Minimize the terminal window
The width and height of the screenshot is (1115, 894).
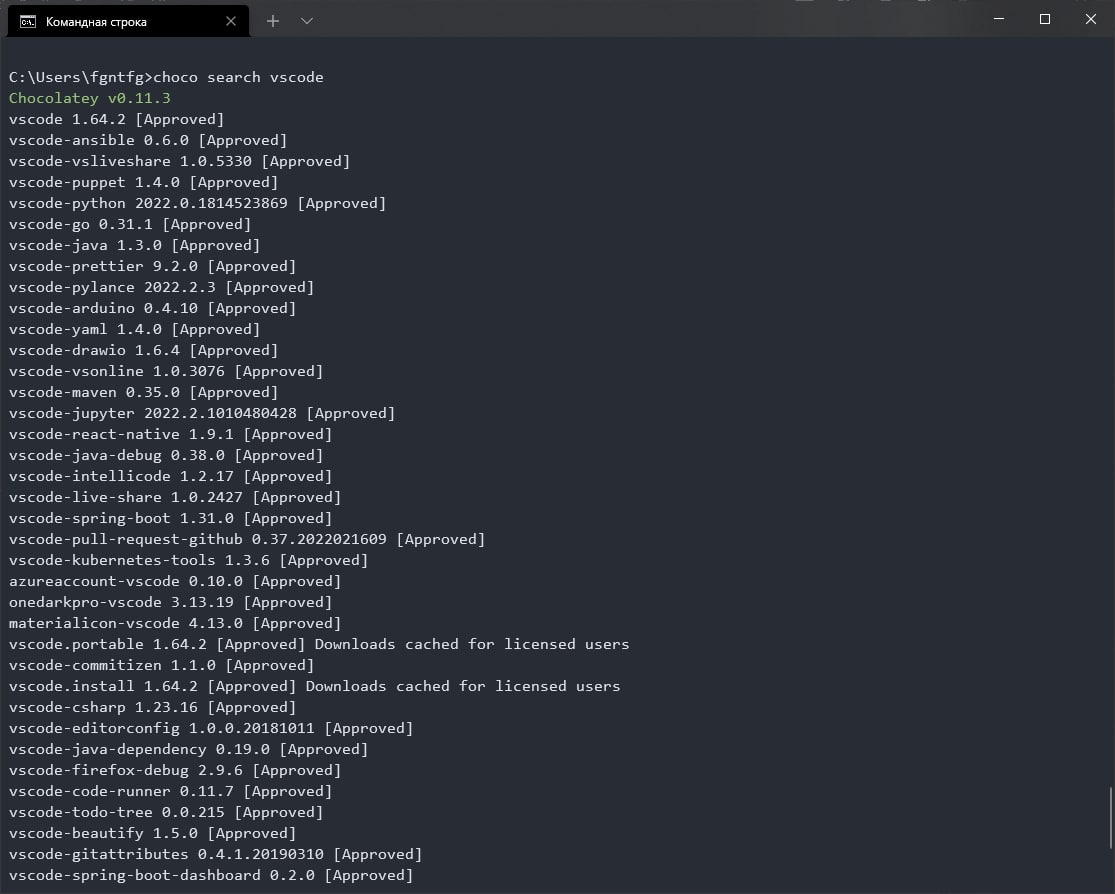[999, 19]
